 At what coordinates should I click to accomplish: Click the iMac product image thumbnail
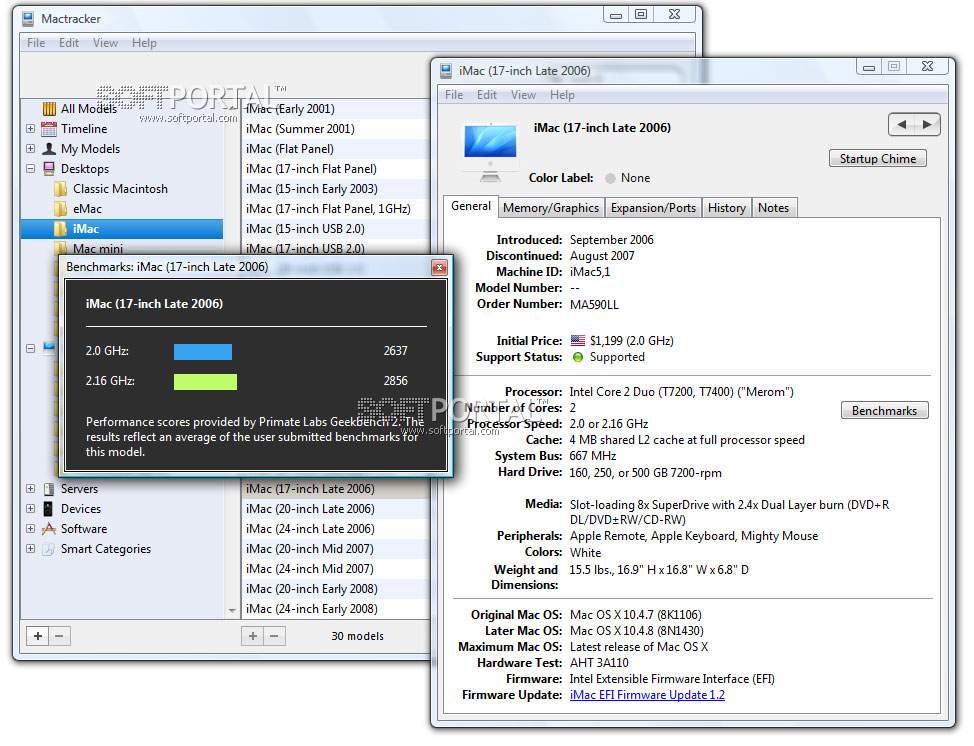click(490, 152)
